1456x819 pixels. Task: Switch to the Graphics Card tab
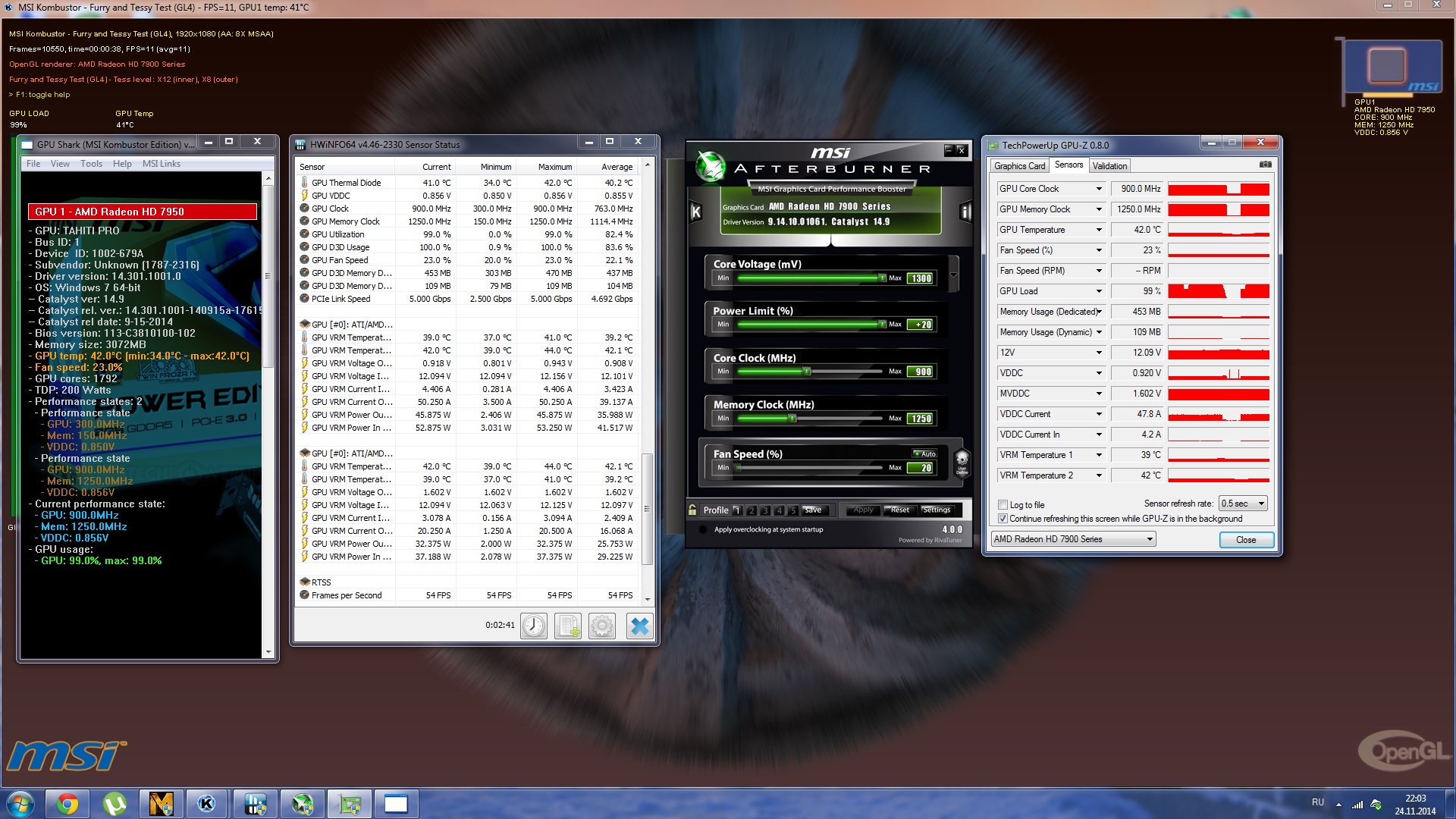tap(1019, 165)
